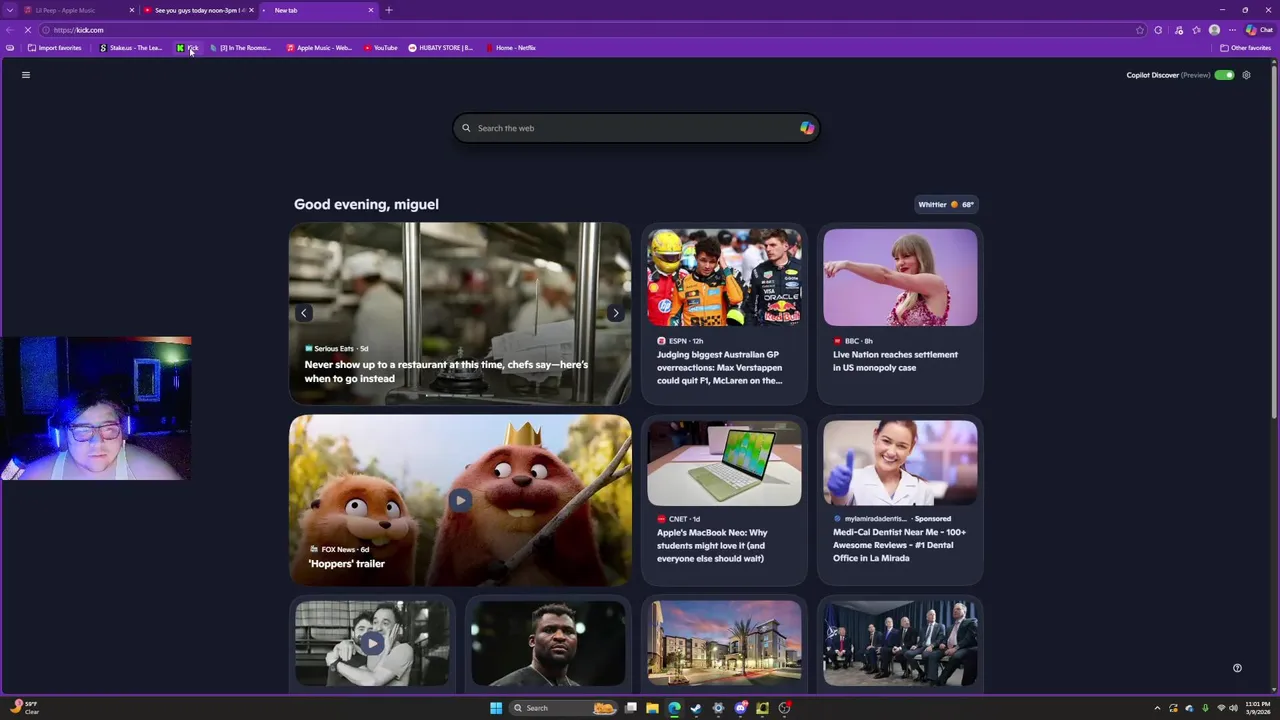Image resolution: width=1280 pixels, height=720 pixels.
Task: Open the taskbar clock showing 11:01 PM
Action: [x=1257, y=708]
